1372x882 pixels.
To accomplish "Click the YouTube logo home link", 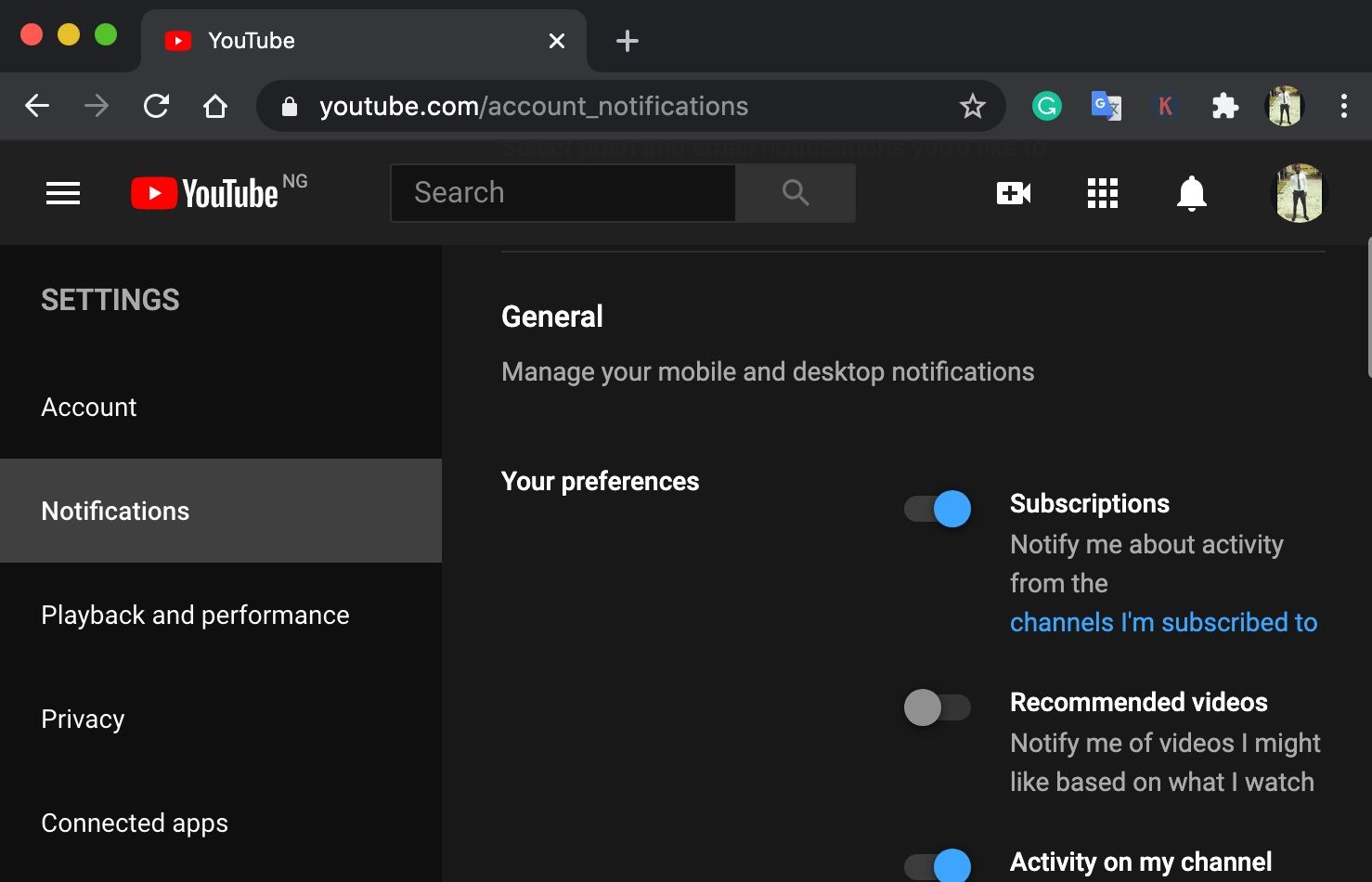I will point(206,193).
